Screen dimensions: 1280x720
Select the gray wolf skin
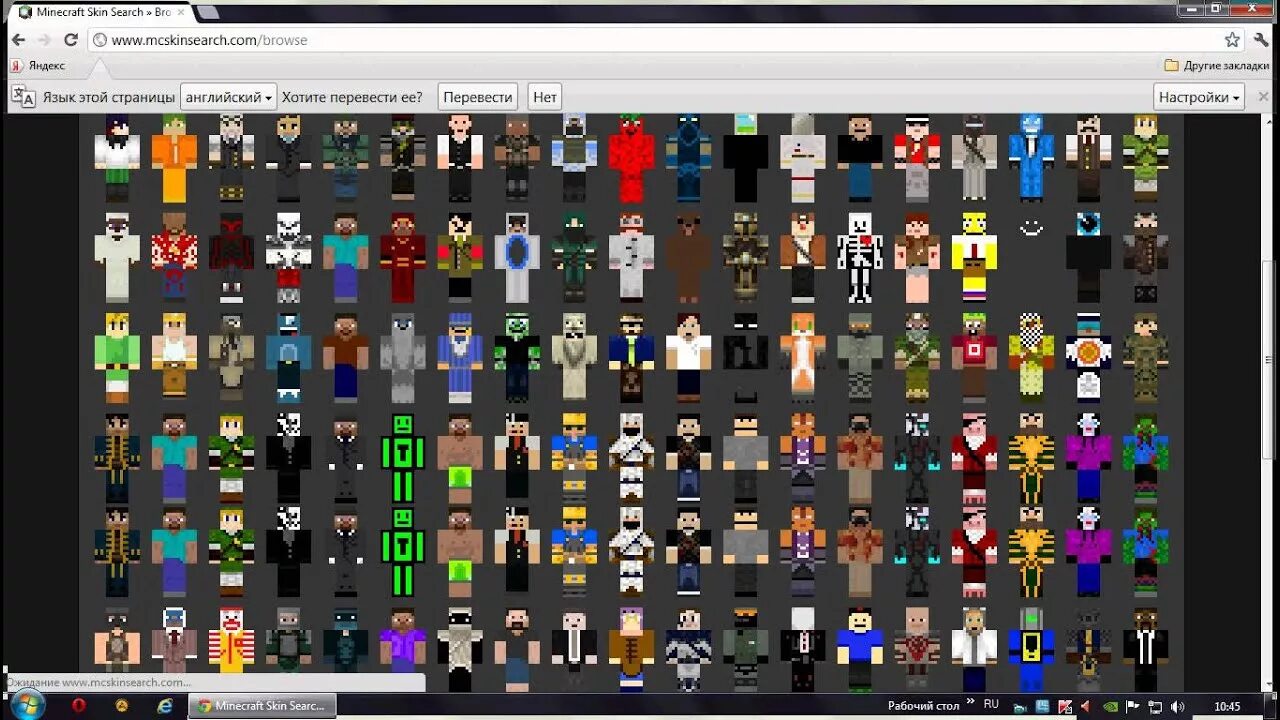point(403,357)
